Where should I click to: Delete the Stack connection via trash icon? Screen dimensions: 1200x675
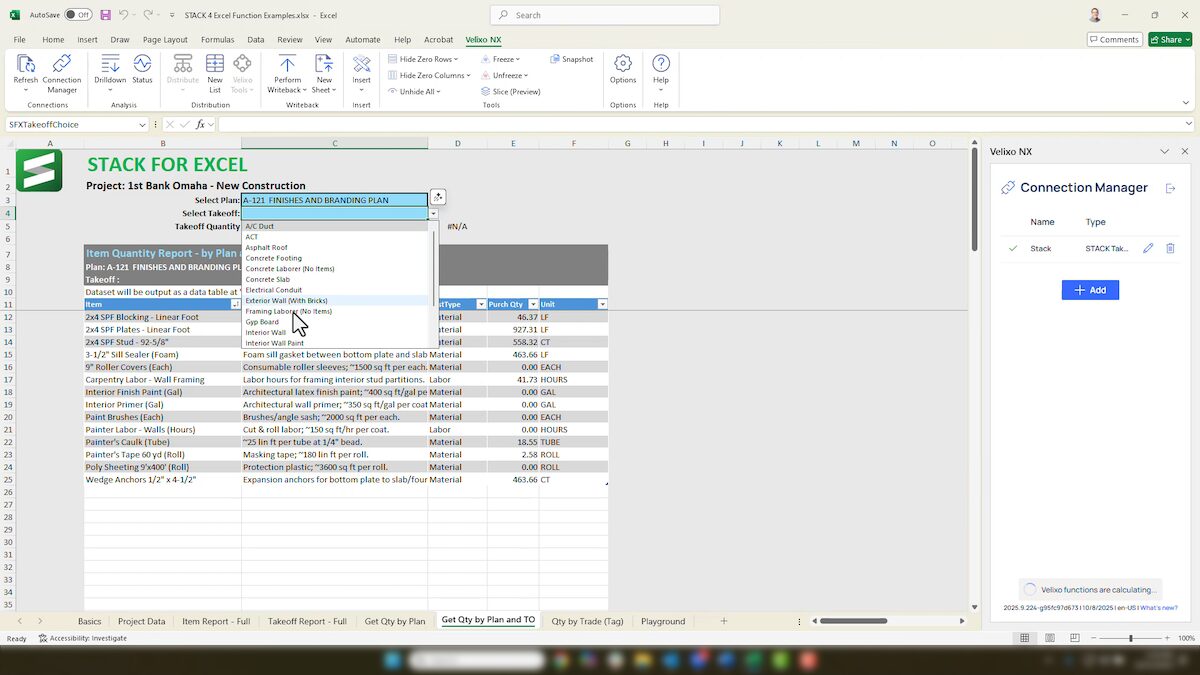[1170, 248]
